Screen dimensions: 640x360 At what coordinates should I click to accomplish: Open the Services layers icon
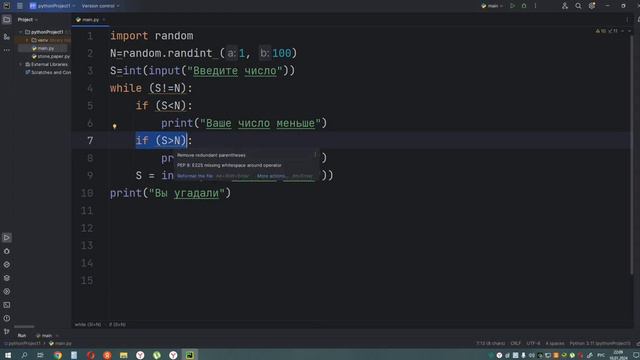pos(7,278)
